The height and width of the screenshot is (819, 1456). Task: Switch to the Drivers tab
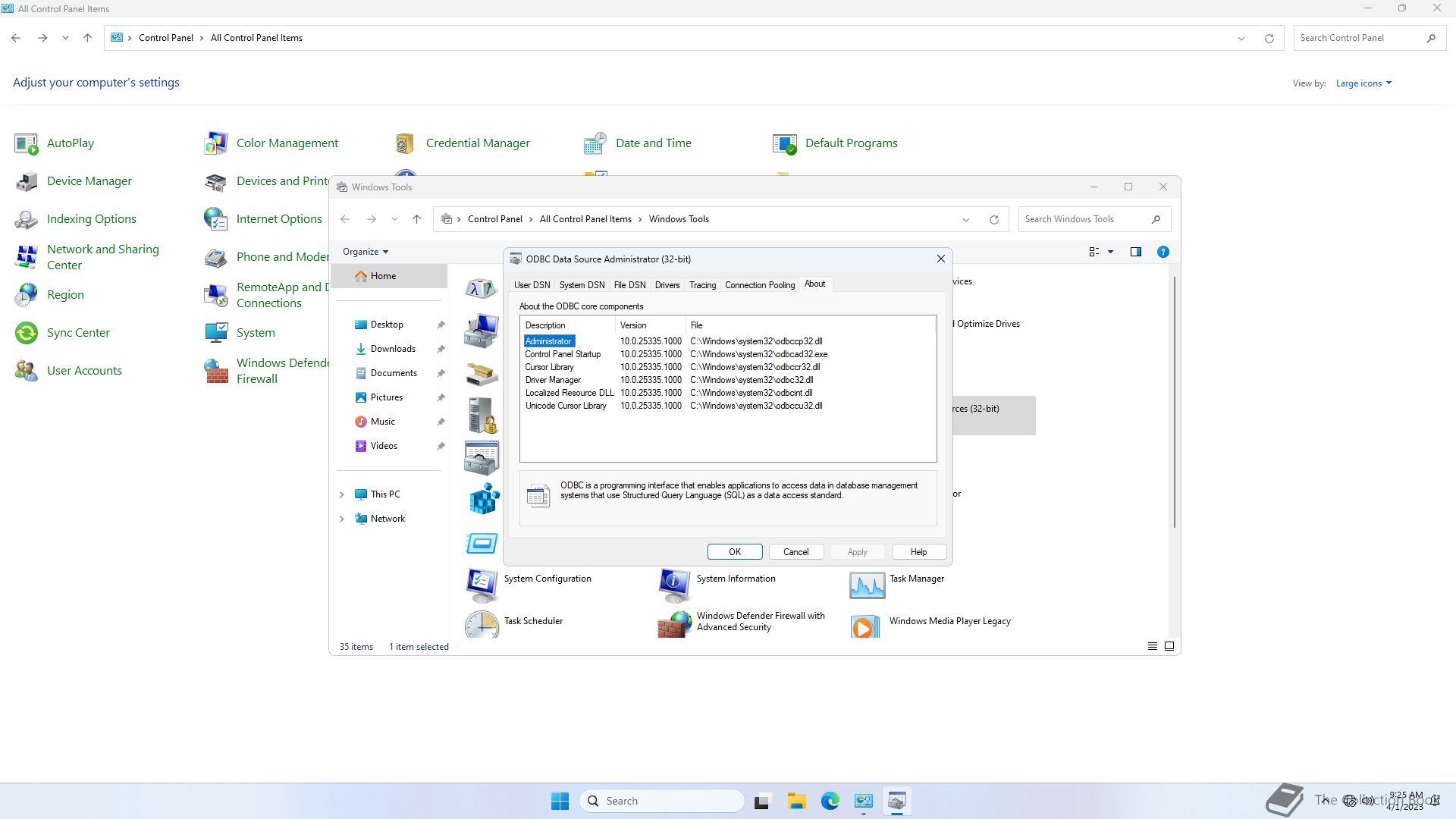coord(667,285)
